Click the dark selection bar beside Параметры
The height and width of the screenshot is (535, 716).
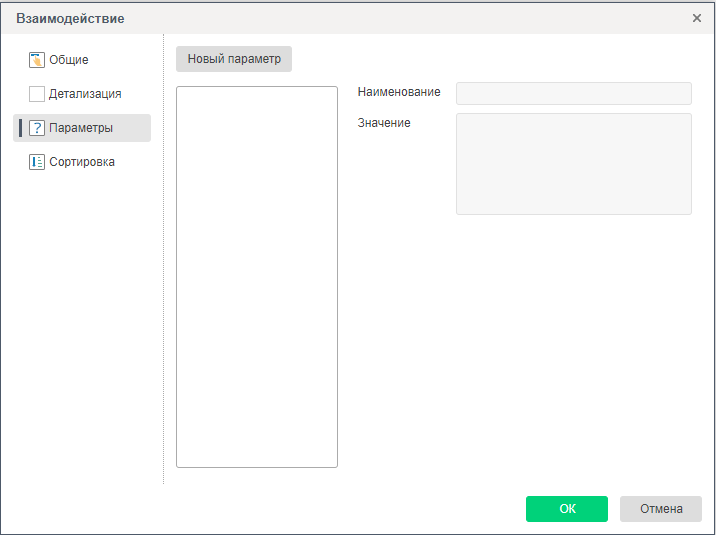pyautogui.click(x=20, y=128)
